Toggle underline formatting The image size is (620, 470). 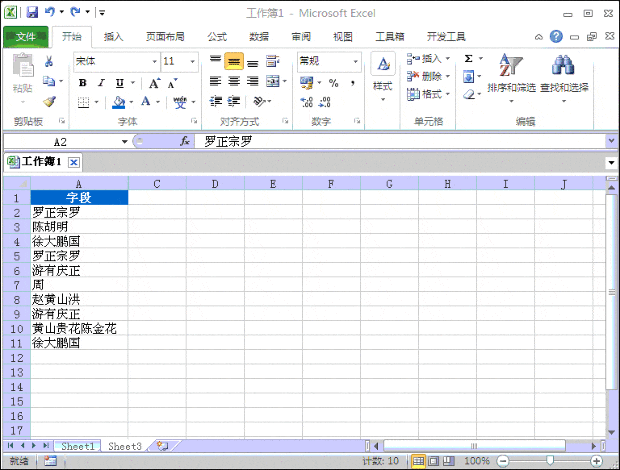(x=120, y=83)
